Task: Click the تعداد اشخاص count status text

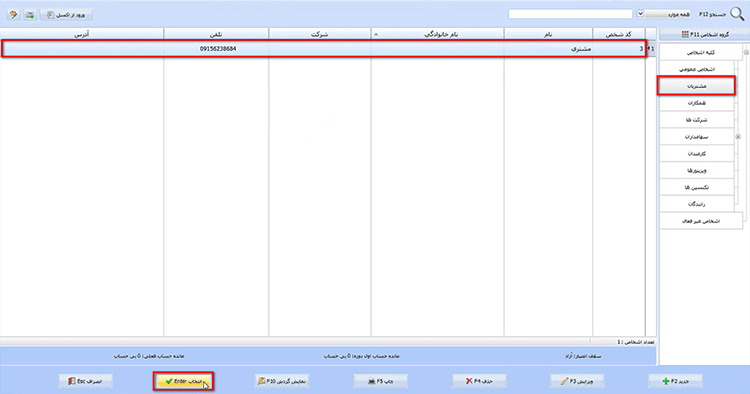Action: pyautogui.click(x=635, y=342)
